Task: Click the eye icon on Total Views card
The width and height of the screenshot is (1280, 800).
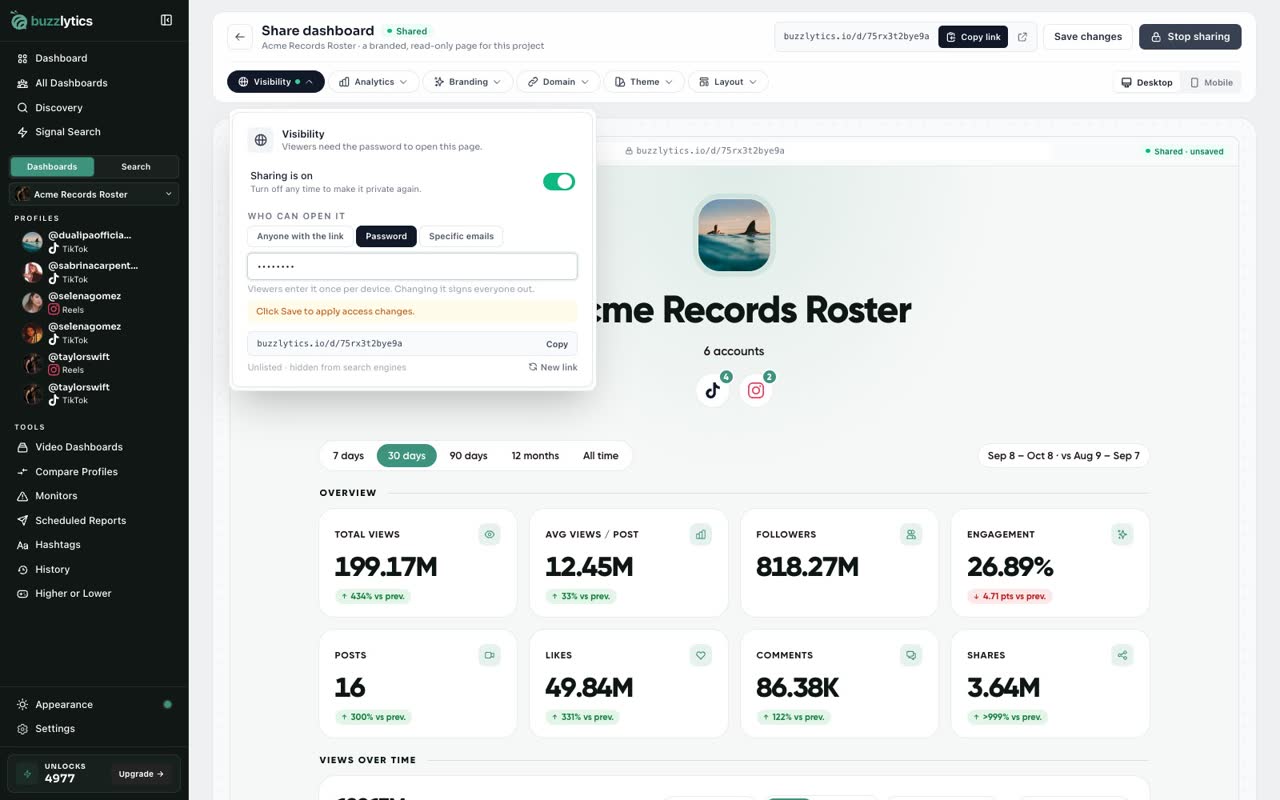Action: pos(490,535)
